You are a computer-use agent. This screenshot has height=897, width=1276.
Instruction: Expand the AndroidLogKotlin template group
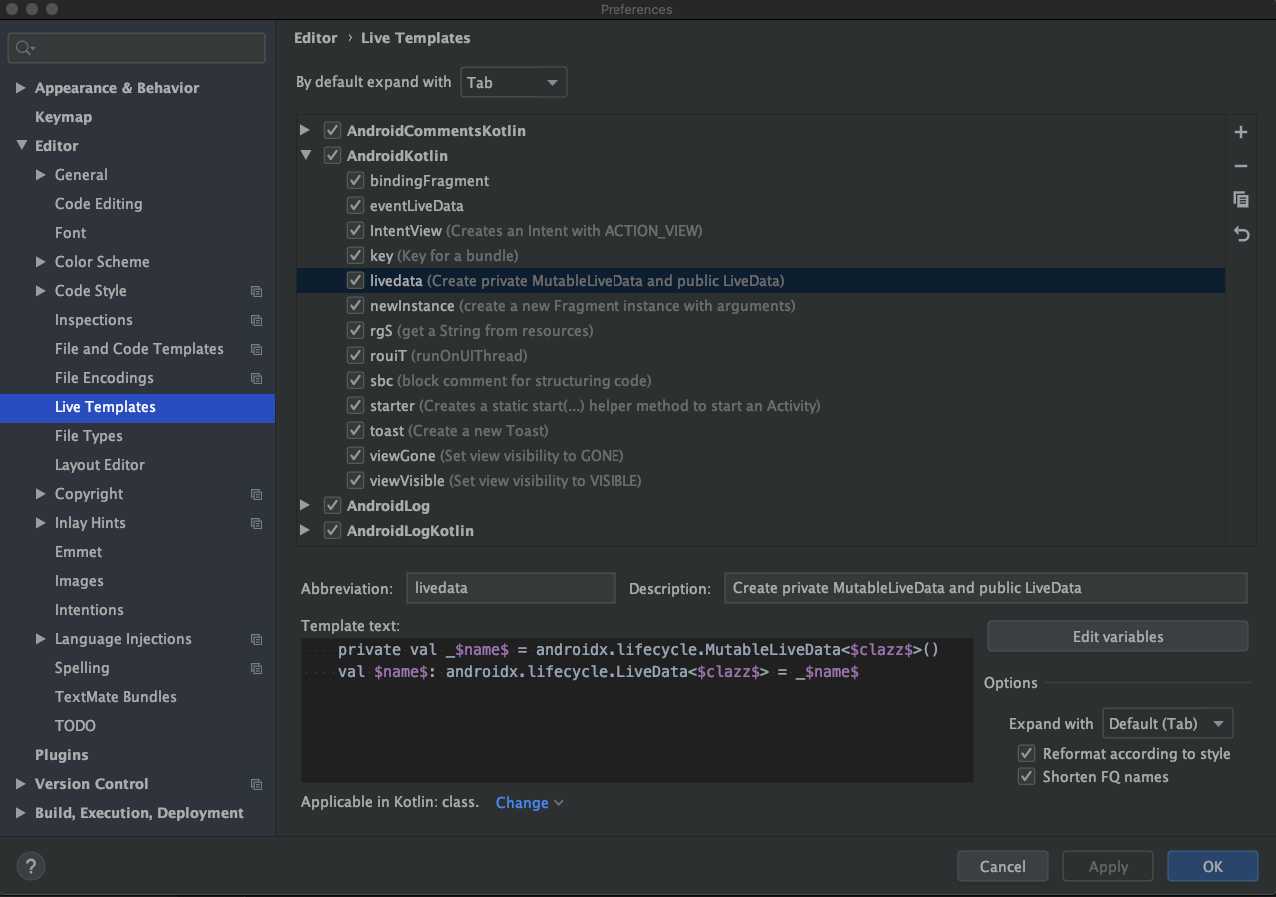pyautogui.click(x=305, y=531)
